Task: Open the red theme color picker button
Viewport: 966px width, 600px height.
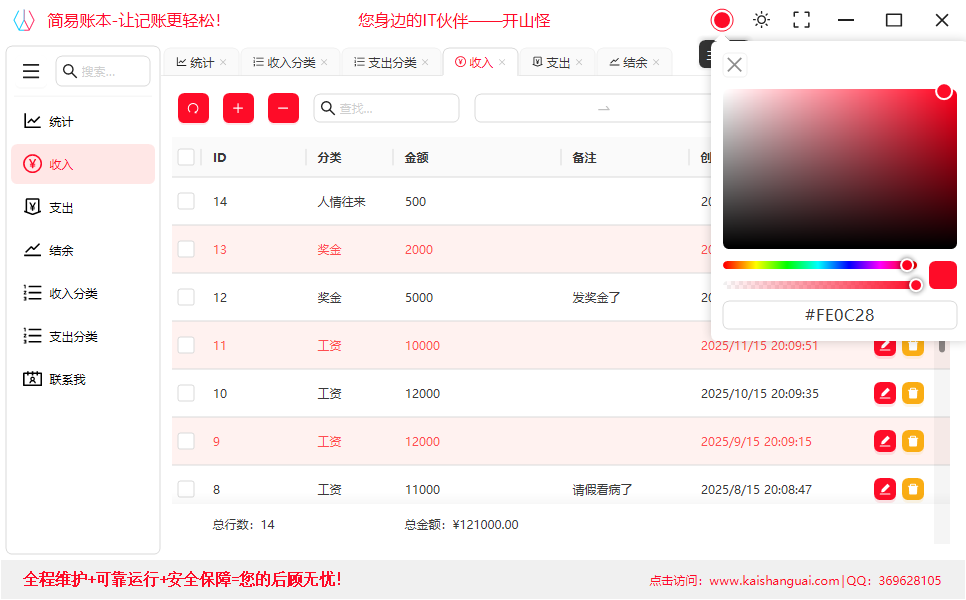Action: coord(721,20)
